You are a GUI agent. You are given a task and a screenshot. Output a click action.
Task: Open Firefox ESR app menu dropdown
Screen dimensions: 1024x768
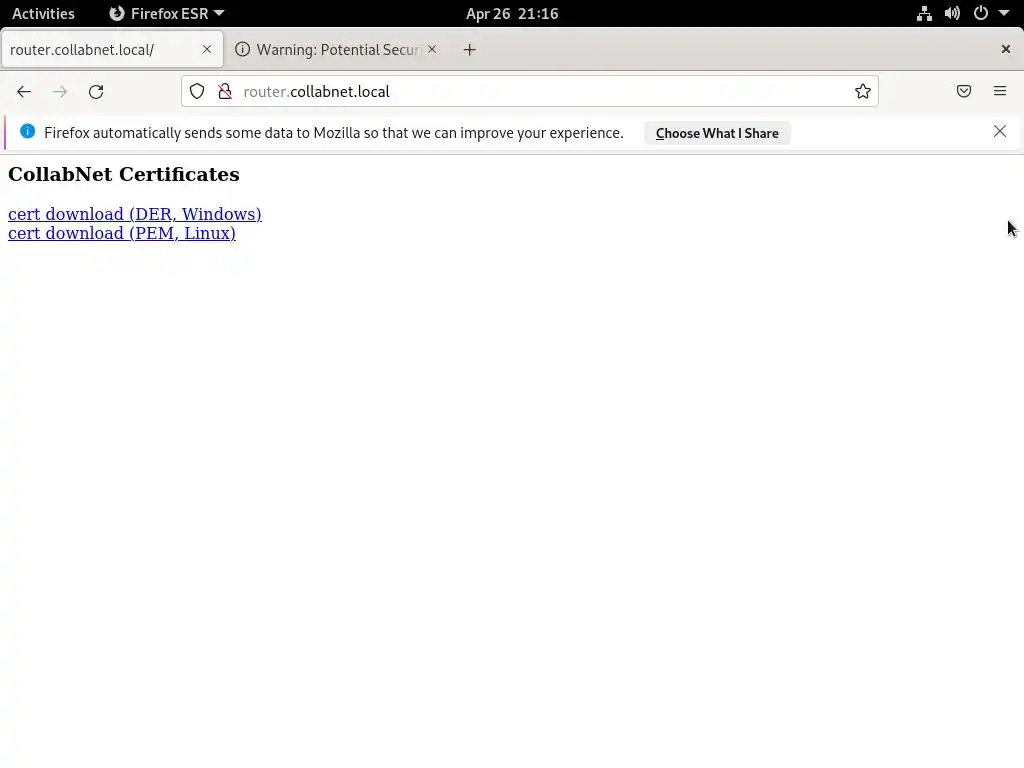(167, 14)
